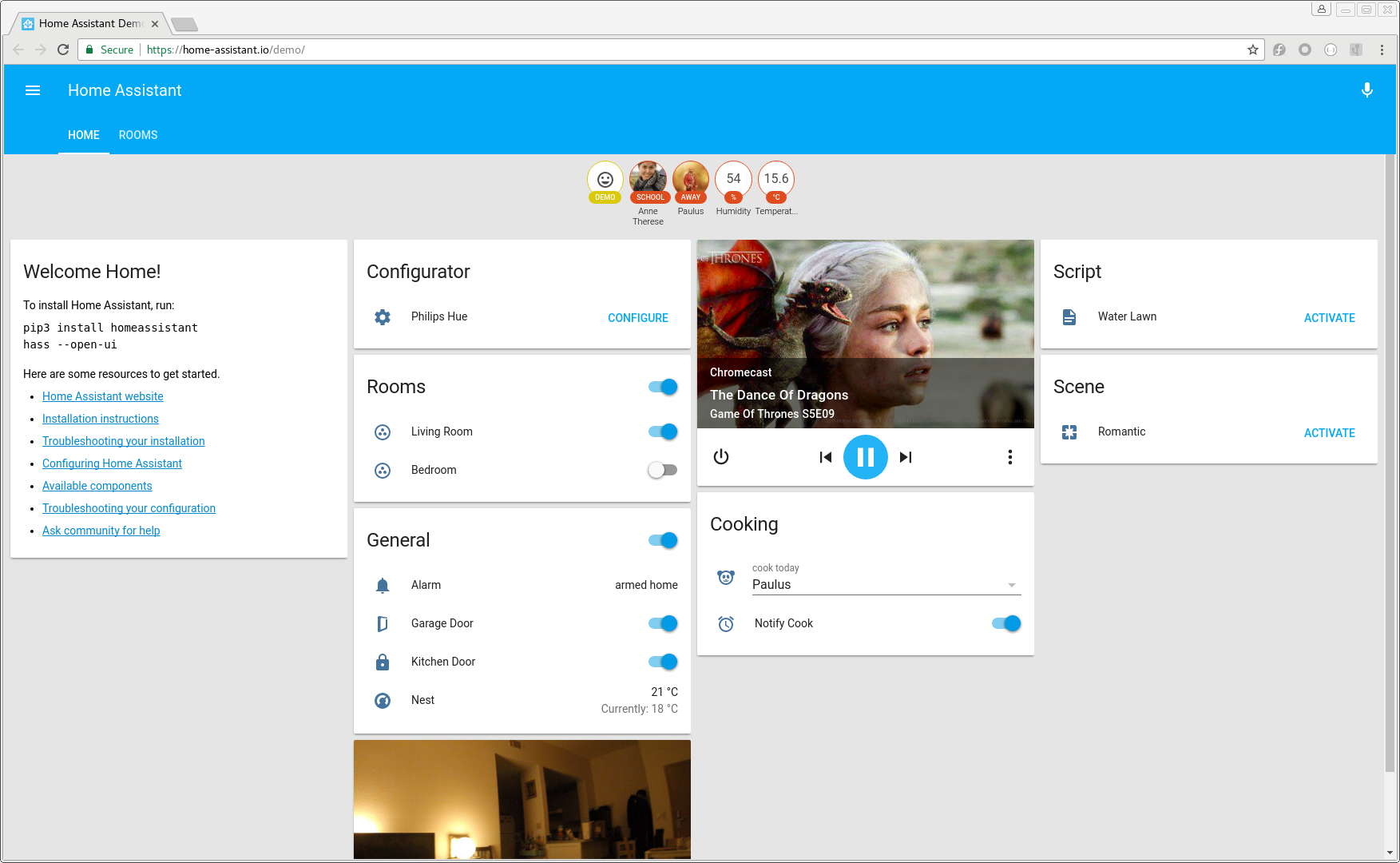Open the hamburger sidebar menu
This screenshot has width=1400, height=863.
coord(33,90)
